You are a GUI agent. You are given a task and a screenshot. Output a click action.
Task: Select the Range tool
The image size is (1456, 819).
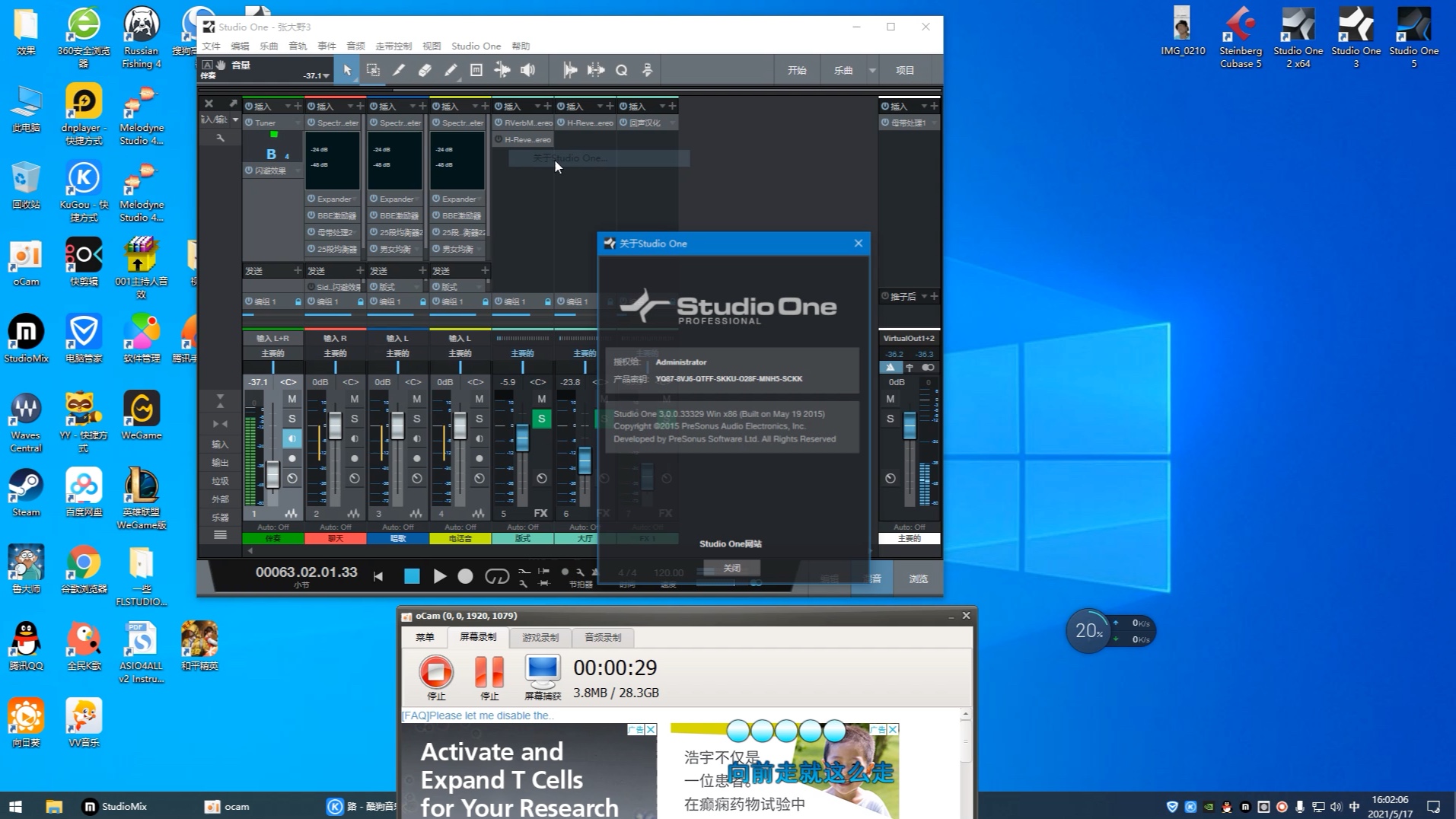pyautogui.click(x=373, y=70)
